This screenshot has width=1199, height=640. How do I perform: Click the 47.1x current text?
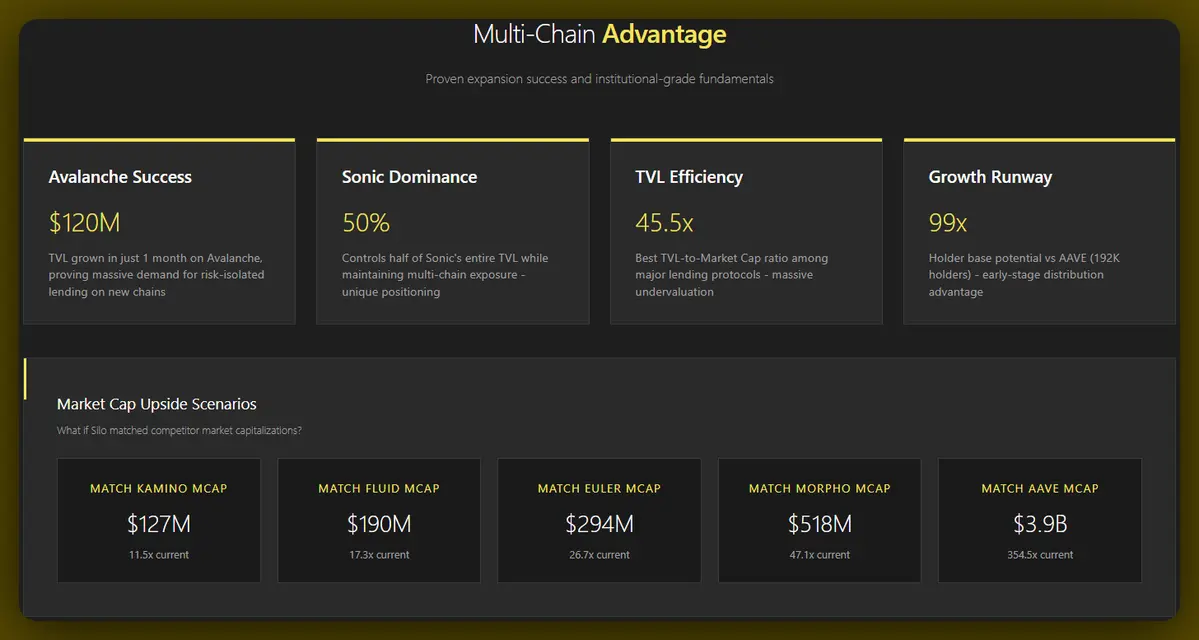tap(819, 555)
